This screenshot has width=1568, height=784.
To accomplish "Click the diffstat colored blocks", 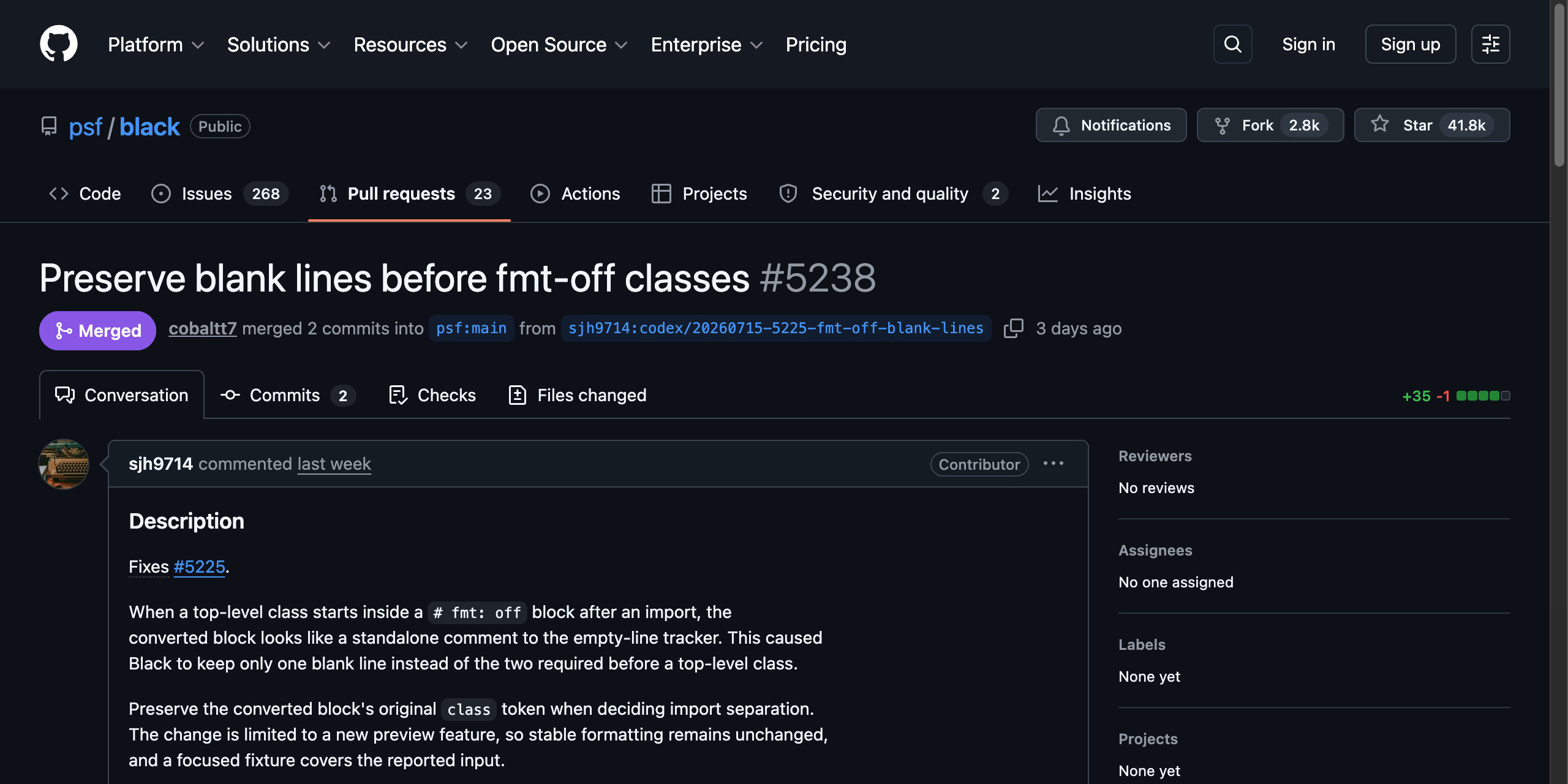I will (1483, 396).
